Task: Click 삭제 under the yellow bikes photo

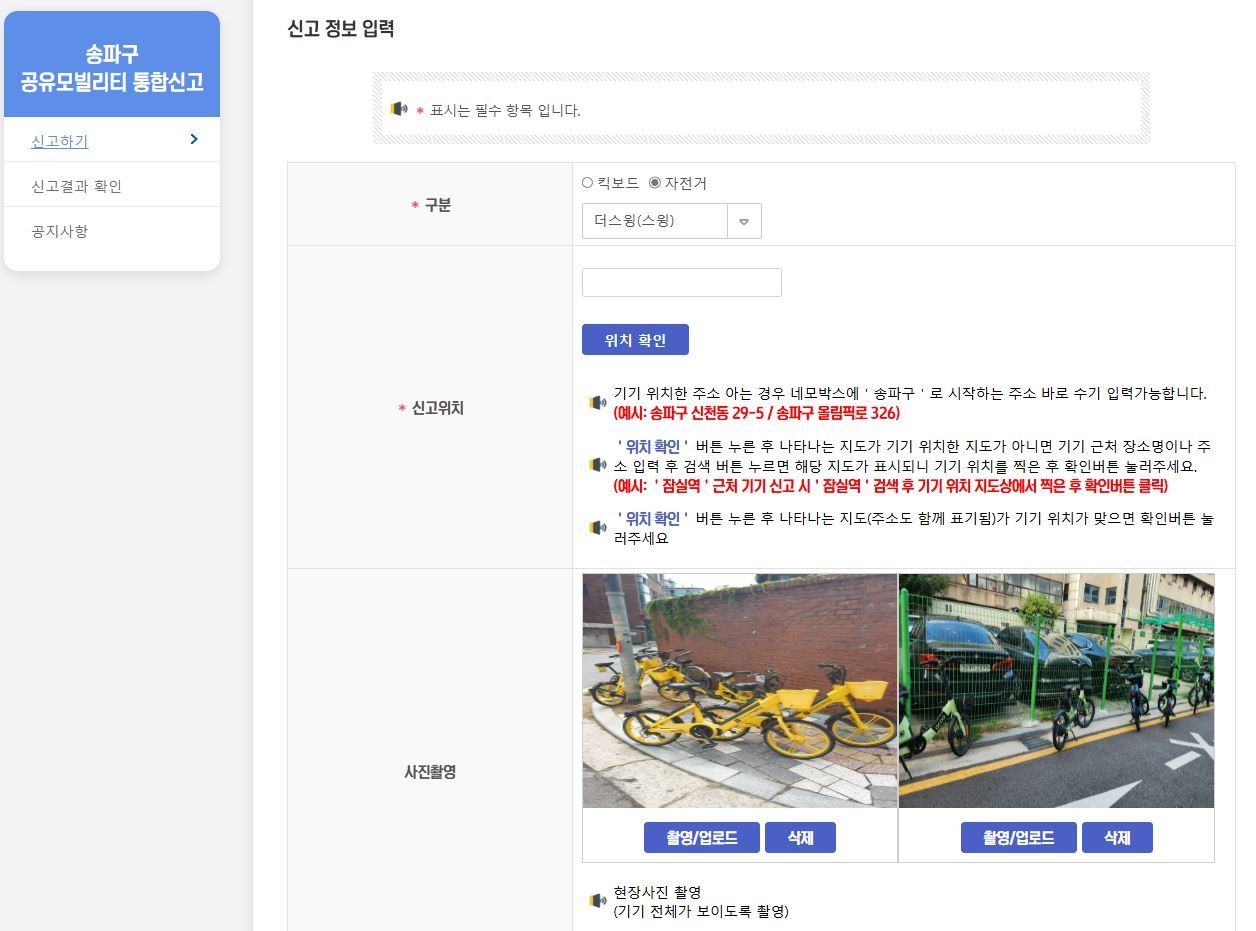Action: coord(800,838)
